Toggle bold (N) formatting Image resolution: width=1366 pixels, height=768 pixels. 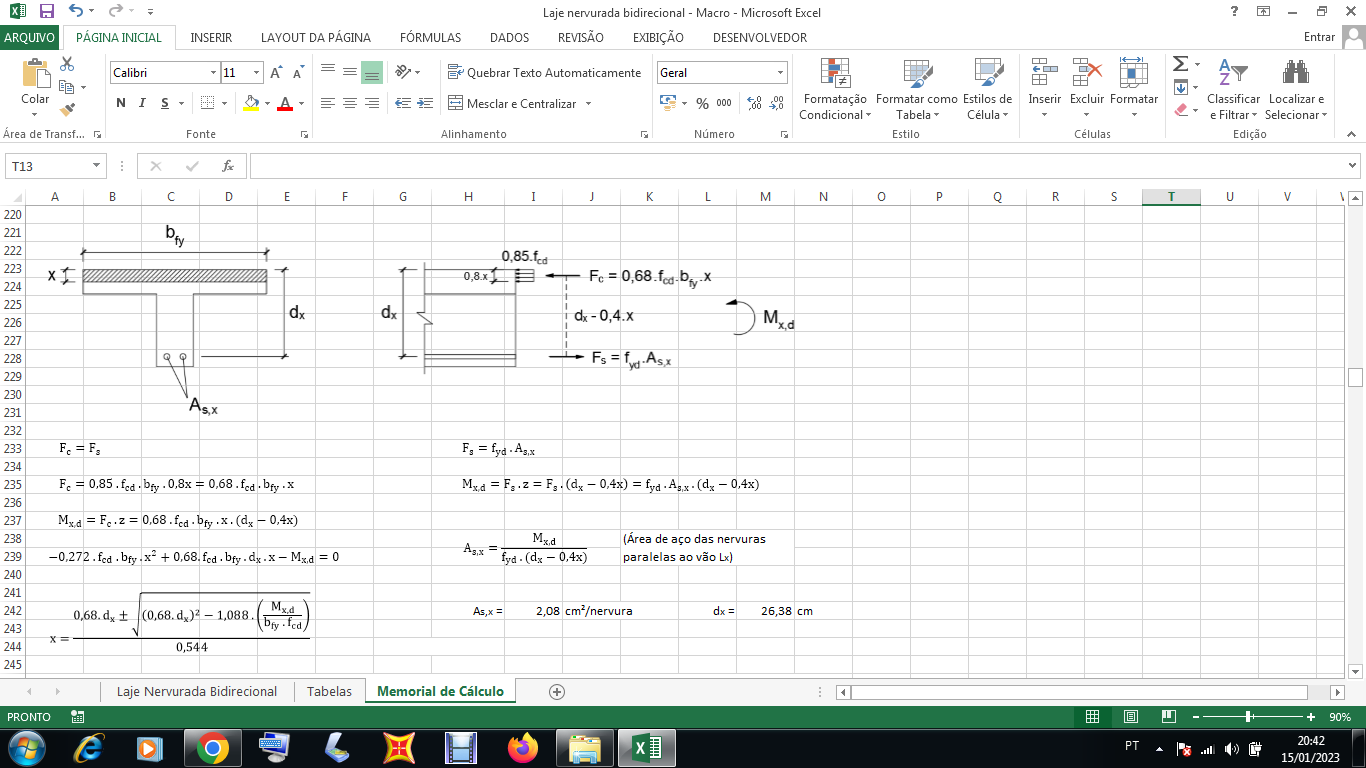[121, 103]
